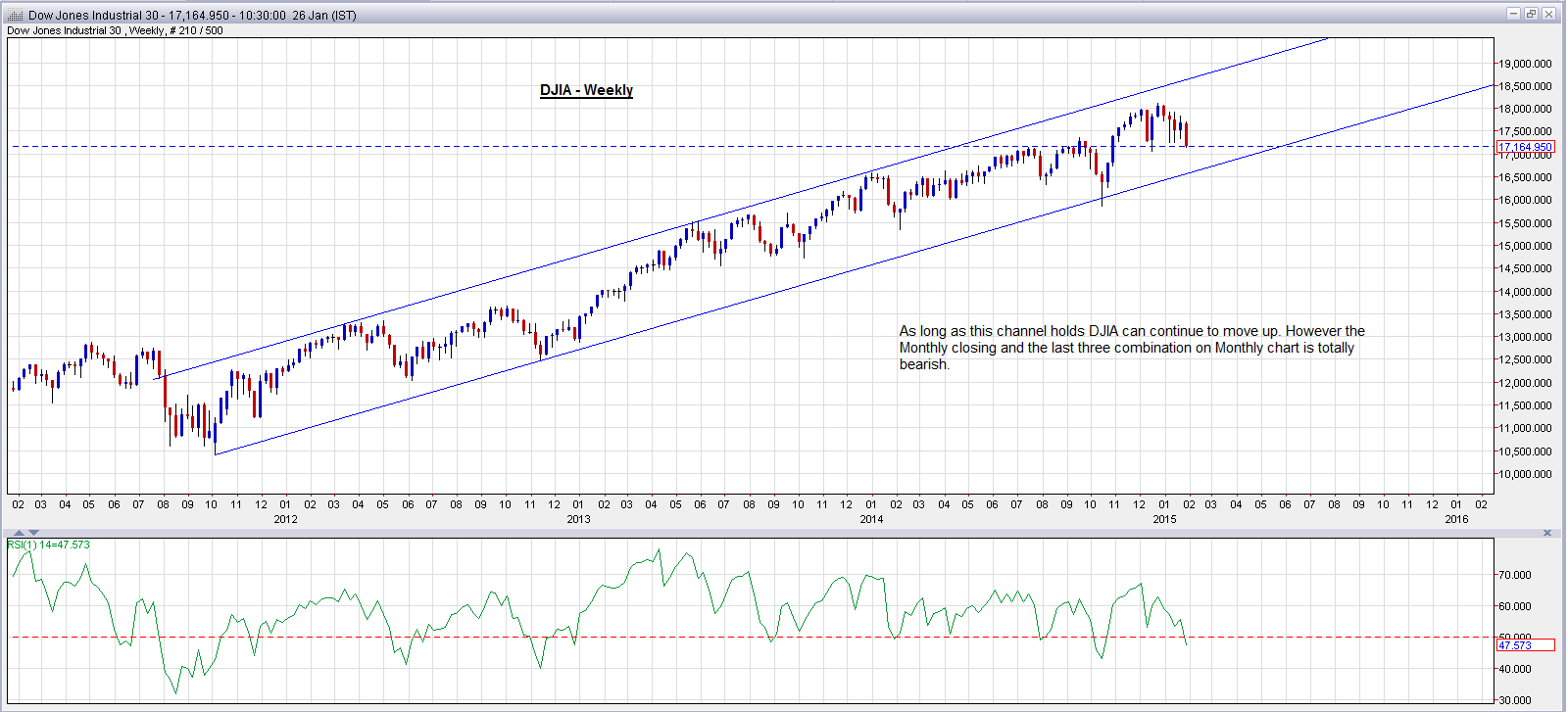Click the 47.573 RSI value tag

(1525, 645)
